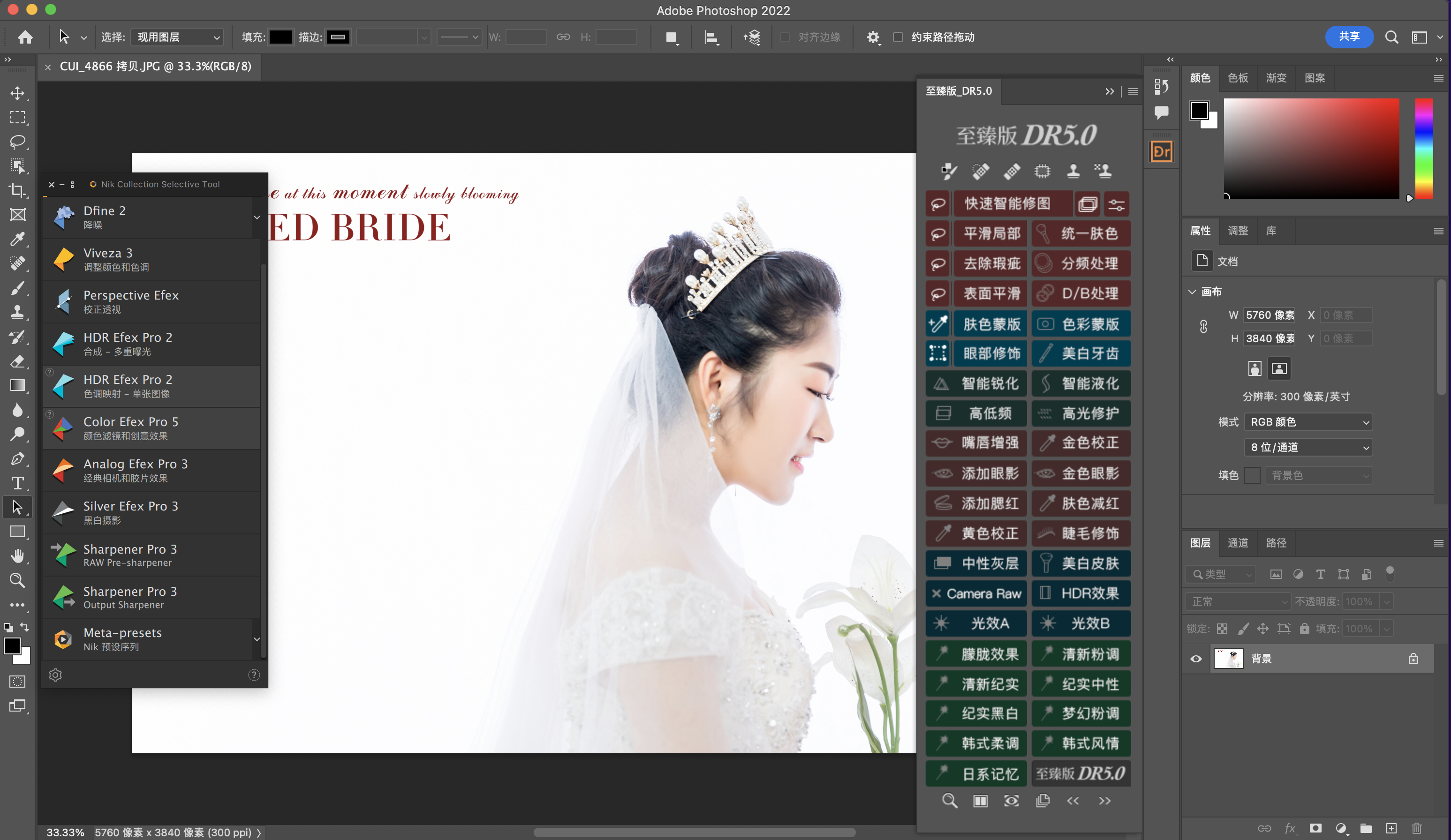This screenshot has width=1451, height=840.
Task: Open the RGB 颜色 mode dropdown
Action: pyautogui.click(x=1308, y=422)
